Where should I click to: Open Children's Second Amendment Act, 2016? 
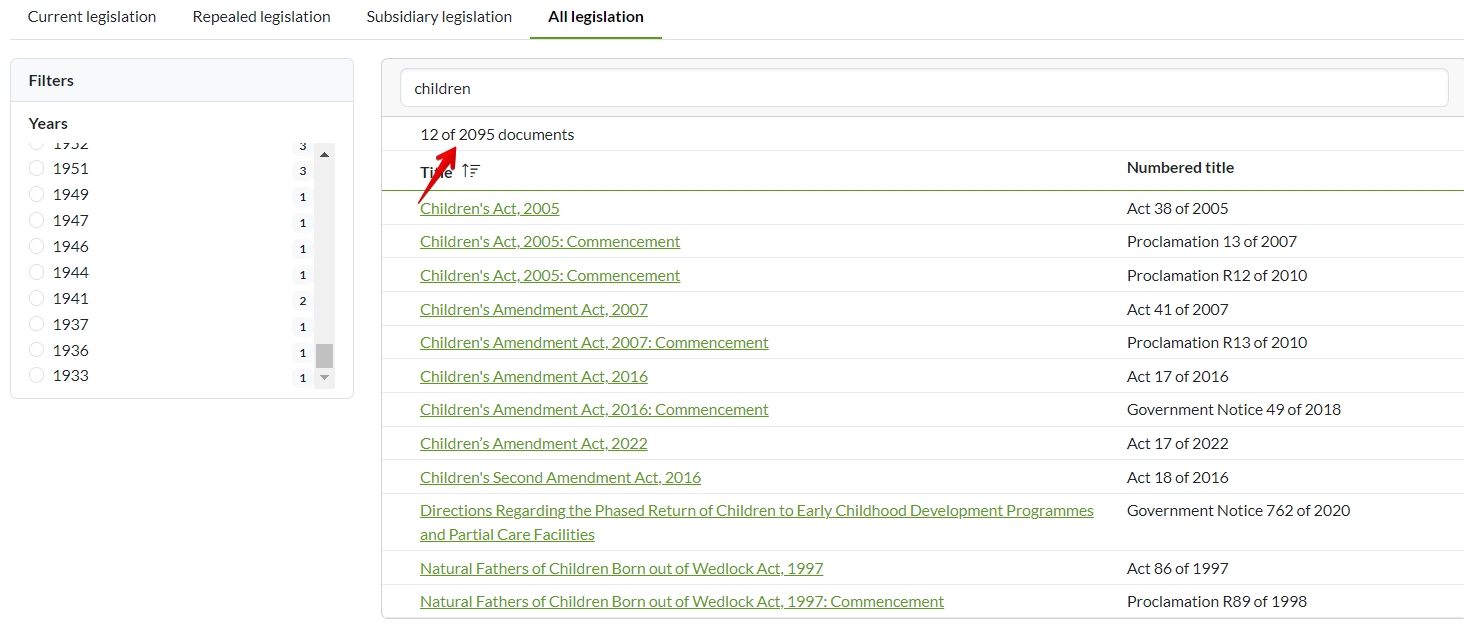[x=560, y=478]
